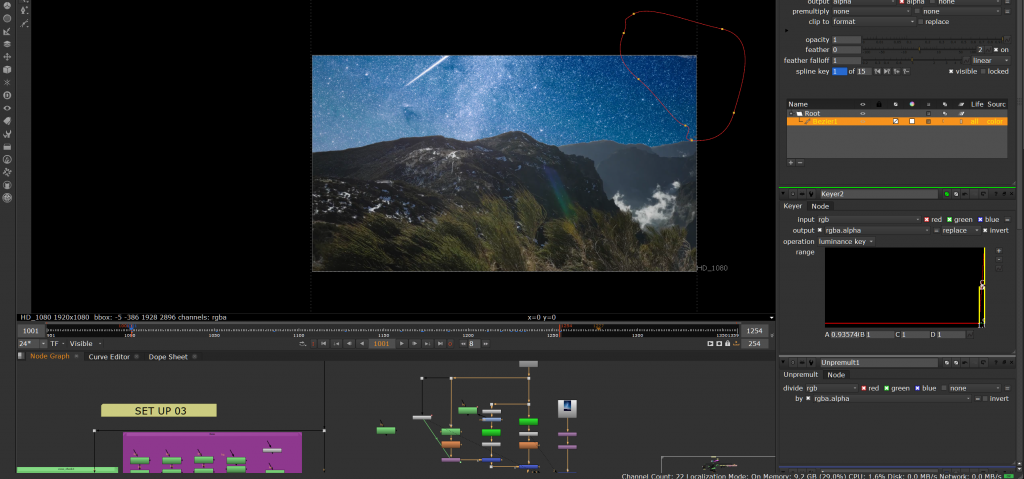This screenshot has width=1024, height=479.
Task: Open help for Keyer2 node
Action: click(x=996, y=194)
